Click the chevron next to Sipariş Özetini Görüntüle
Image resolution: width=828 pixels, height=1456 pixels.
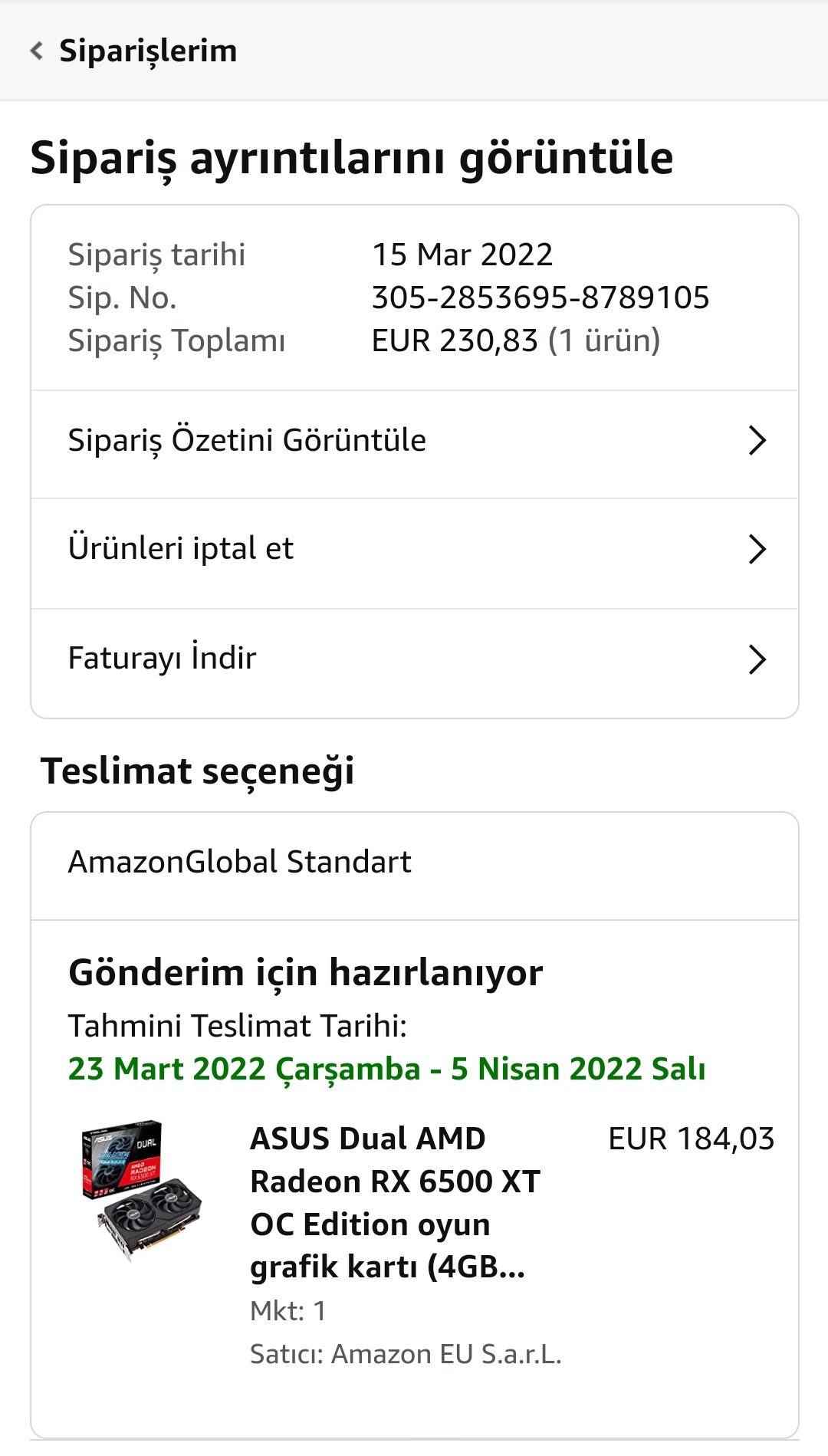tap(757, 441)
